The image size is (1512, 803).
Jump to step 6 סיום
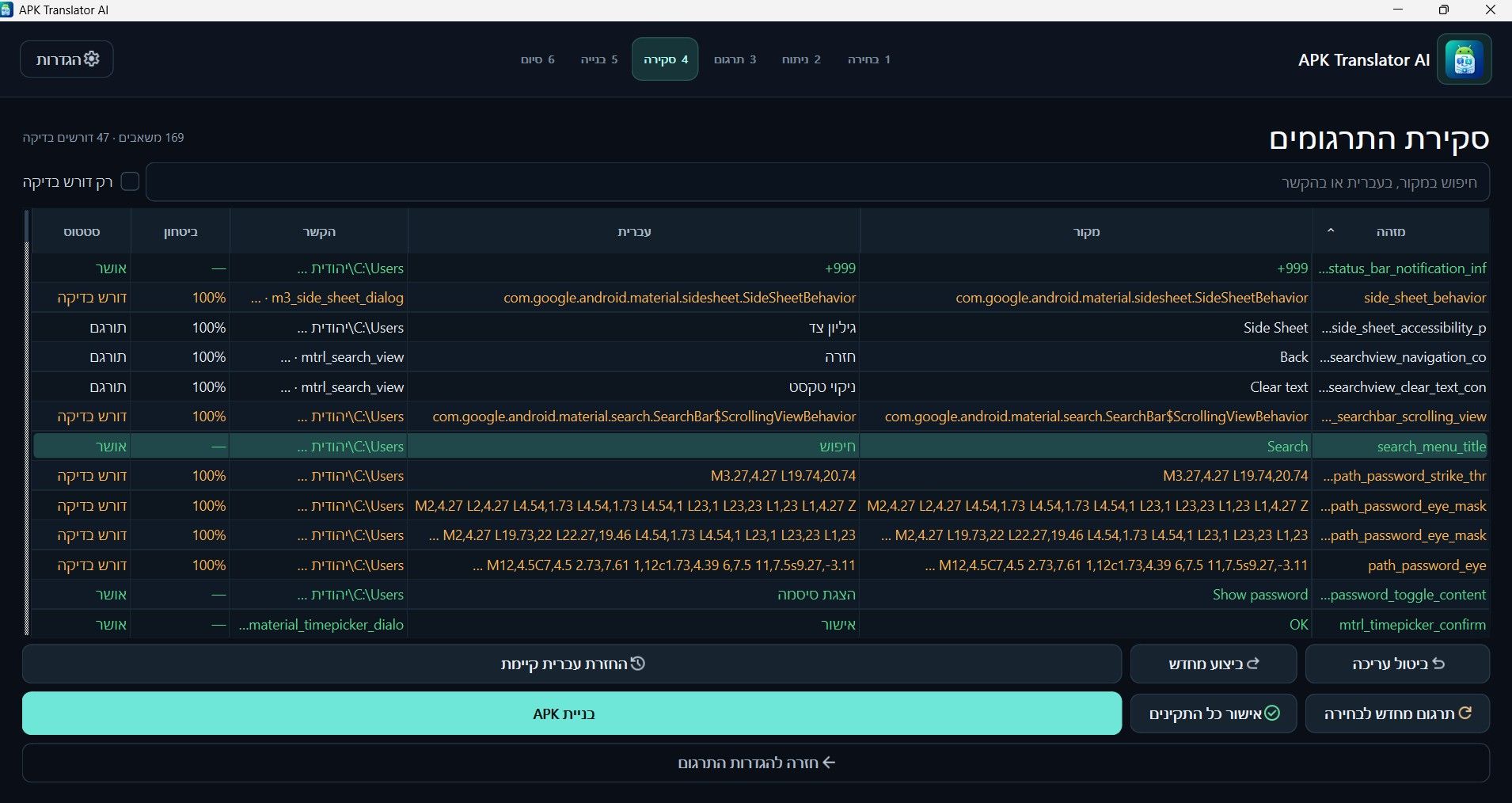[538, 59]
